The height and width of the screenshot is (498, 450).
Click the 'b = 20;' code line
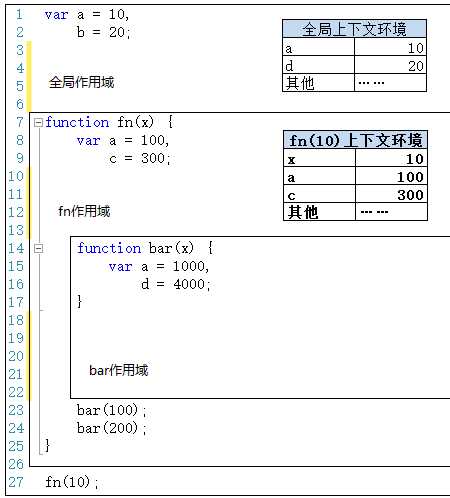[x=104, y=32]
